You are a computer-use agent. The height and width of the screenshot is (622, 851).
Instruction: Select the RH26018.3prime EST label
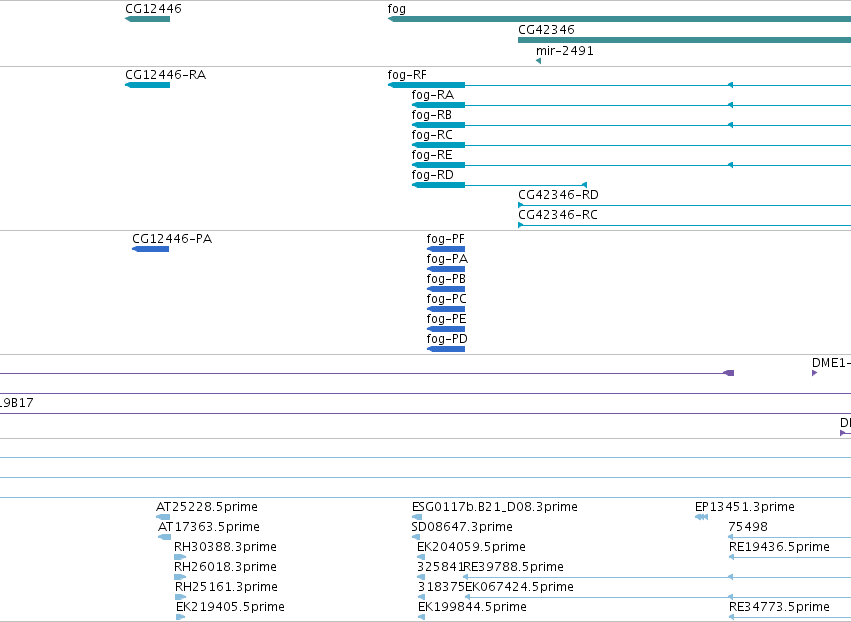[225, 567]
